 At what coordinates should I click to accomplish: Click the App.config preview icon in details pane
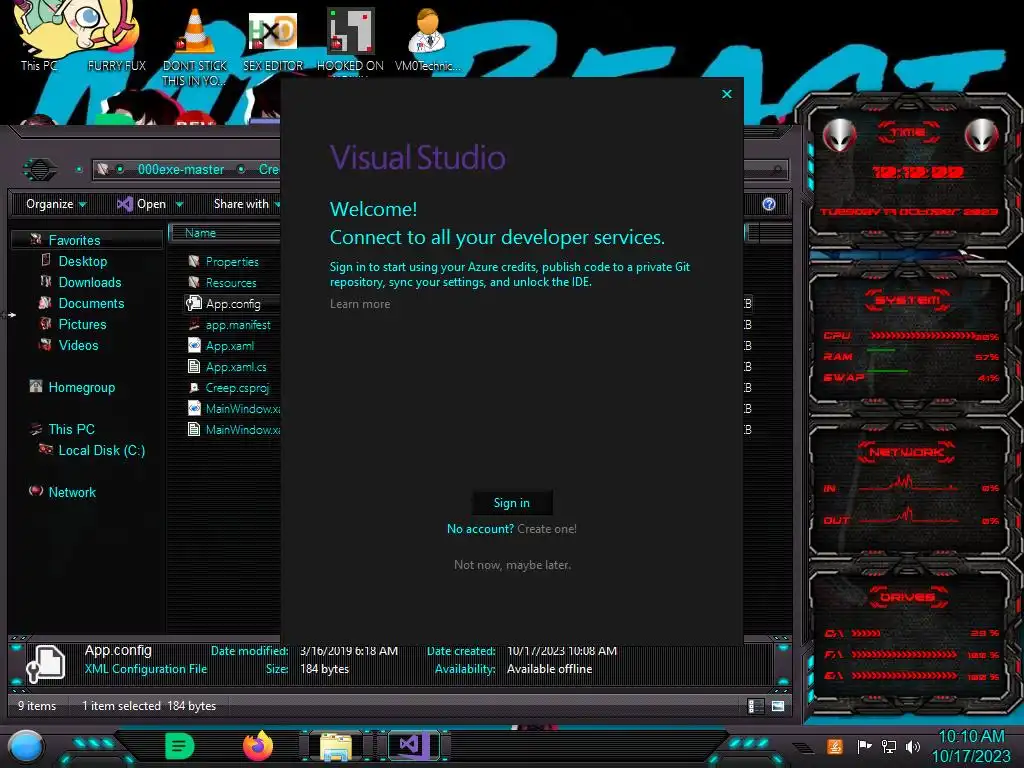(x=46, y=663)
